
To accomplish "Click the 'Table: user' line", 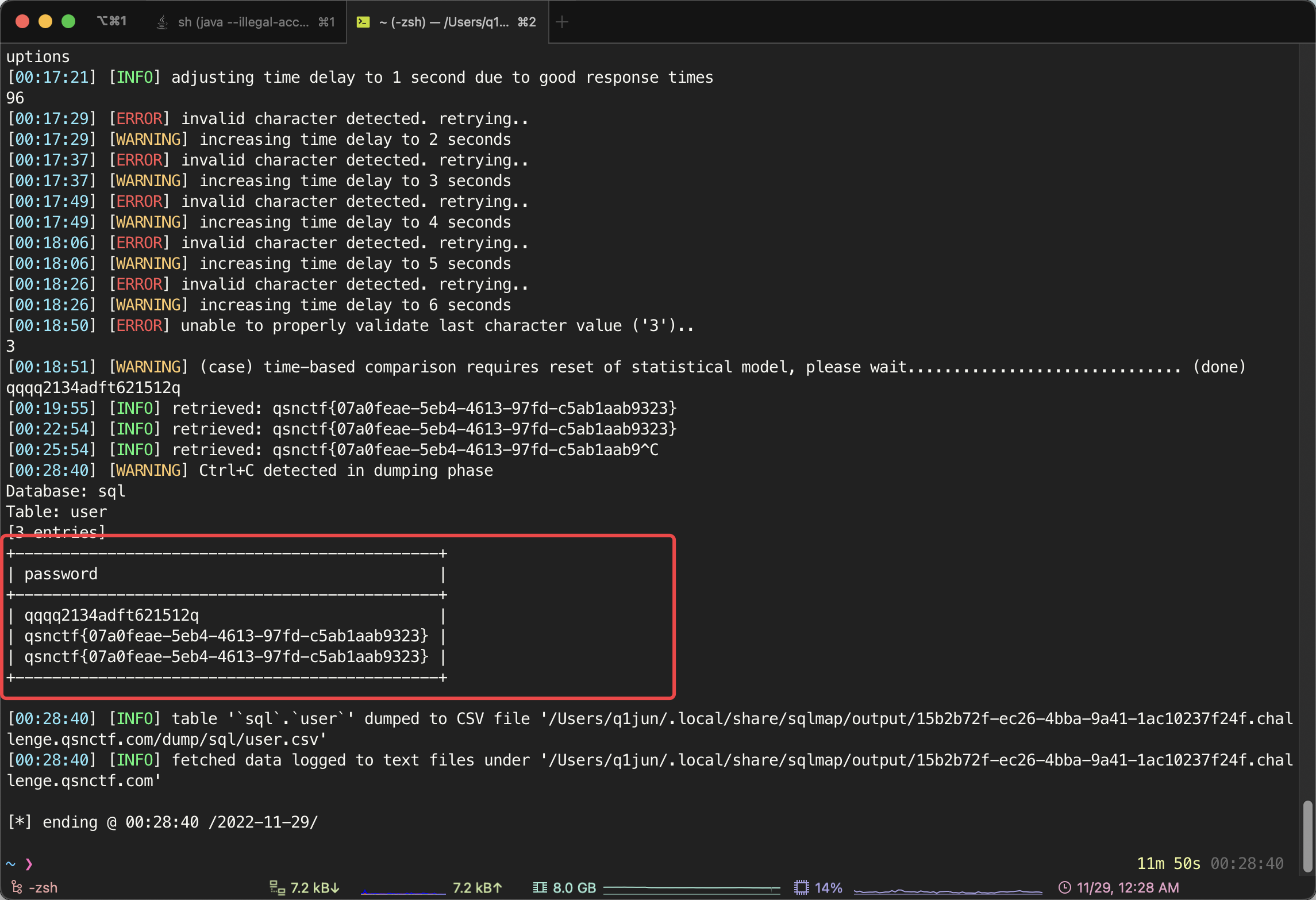I will (x=56, y=512).
